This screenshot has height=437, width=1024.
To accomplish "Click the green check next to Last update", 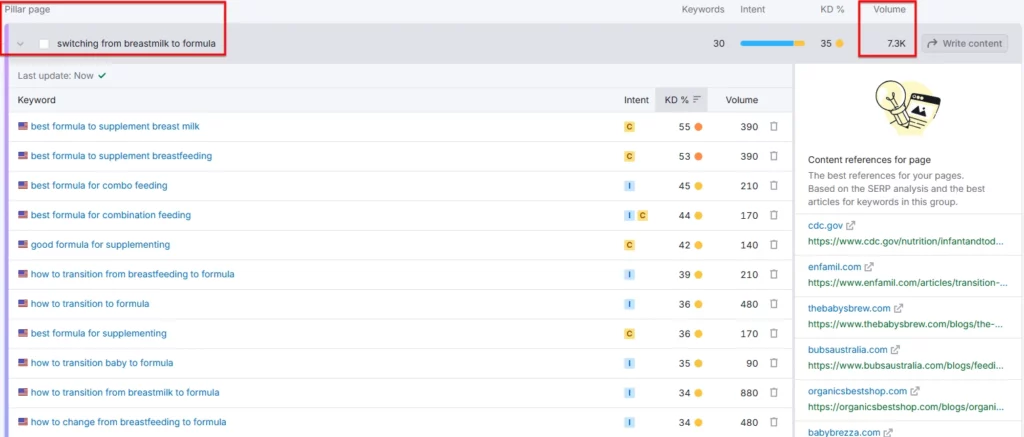I will point(102,75).
